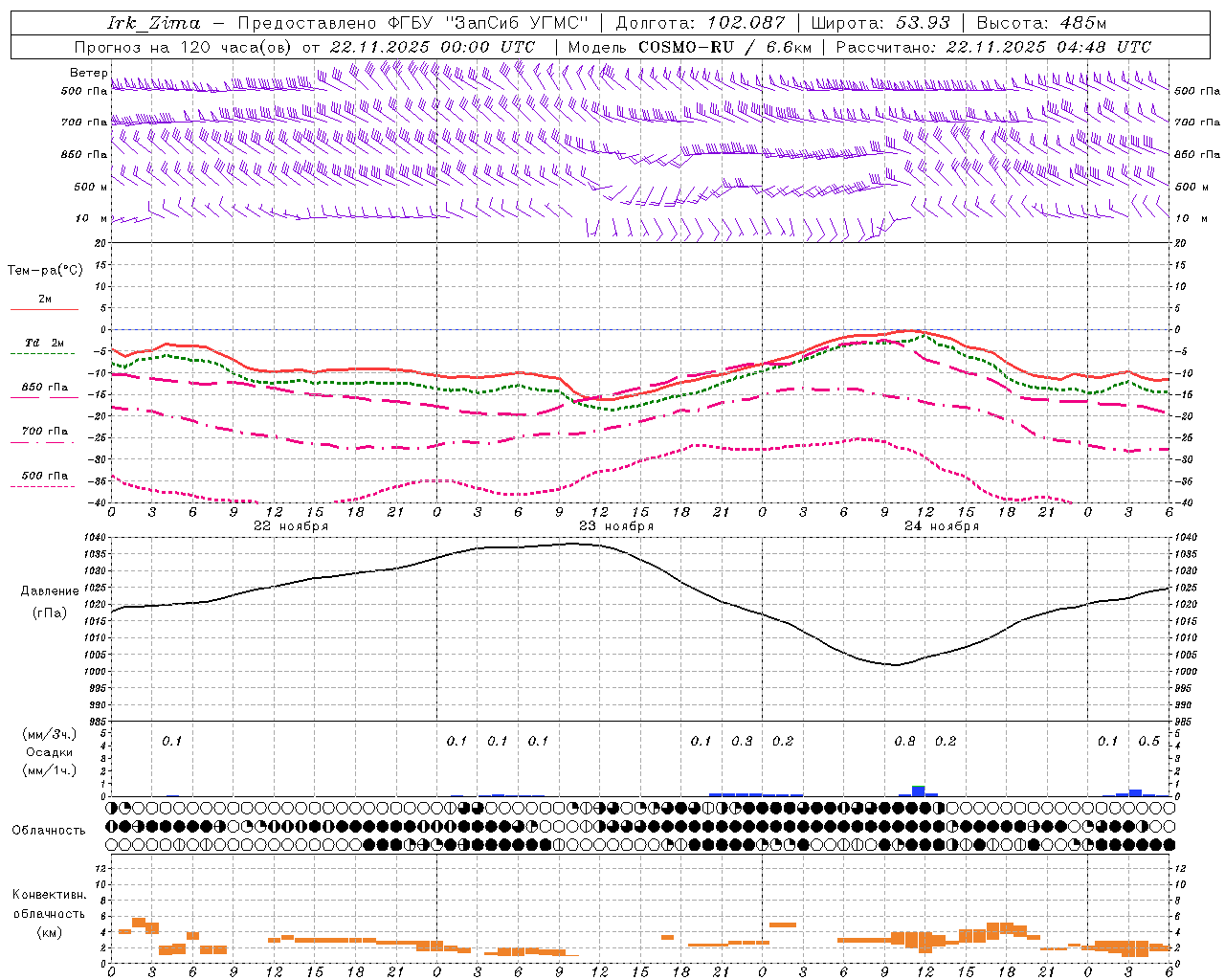Select the left 500 м wind level label
Screen dimensions: 1225x980
[90, 187]
